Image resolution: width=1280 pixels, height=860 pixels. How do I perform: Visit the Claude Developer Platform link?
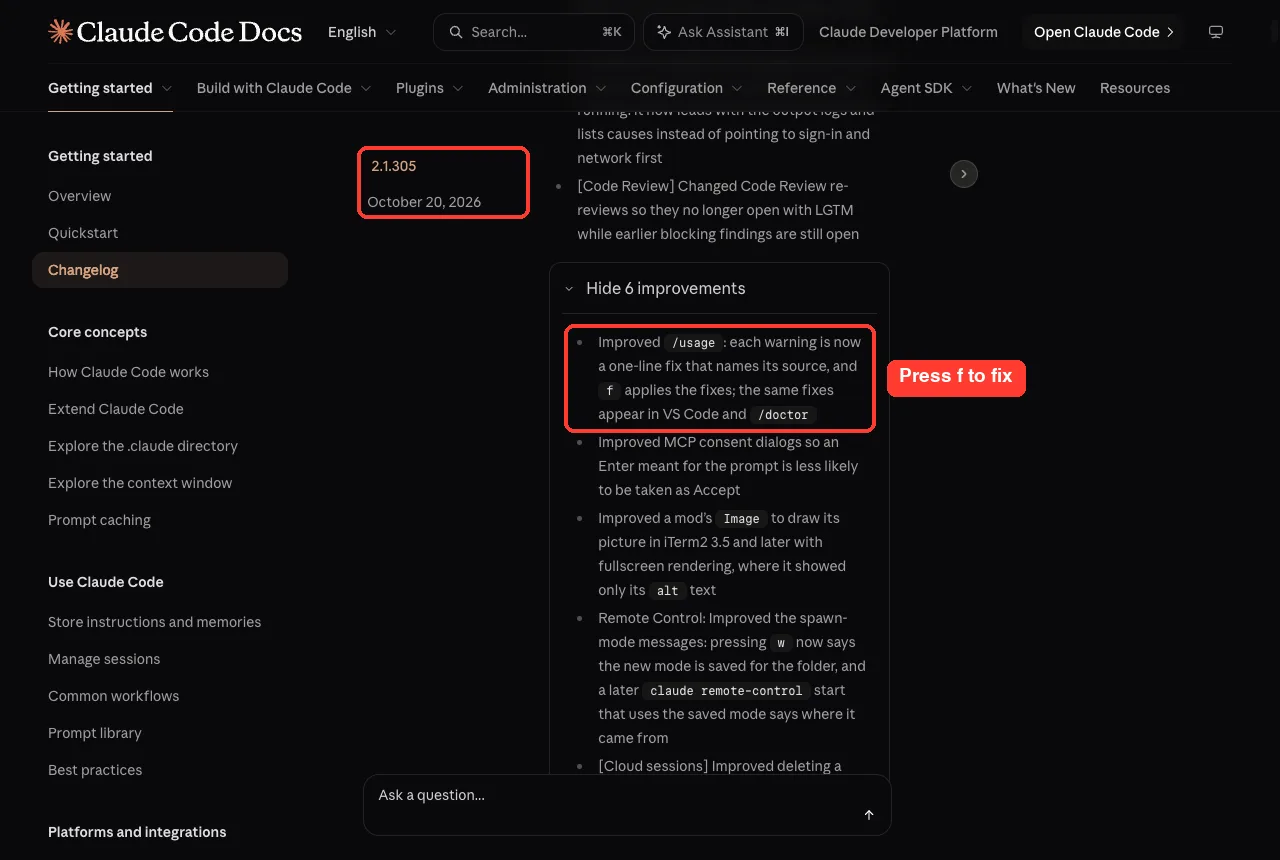pos(908,32)
